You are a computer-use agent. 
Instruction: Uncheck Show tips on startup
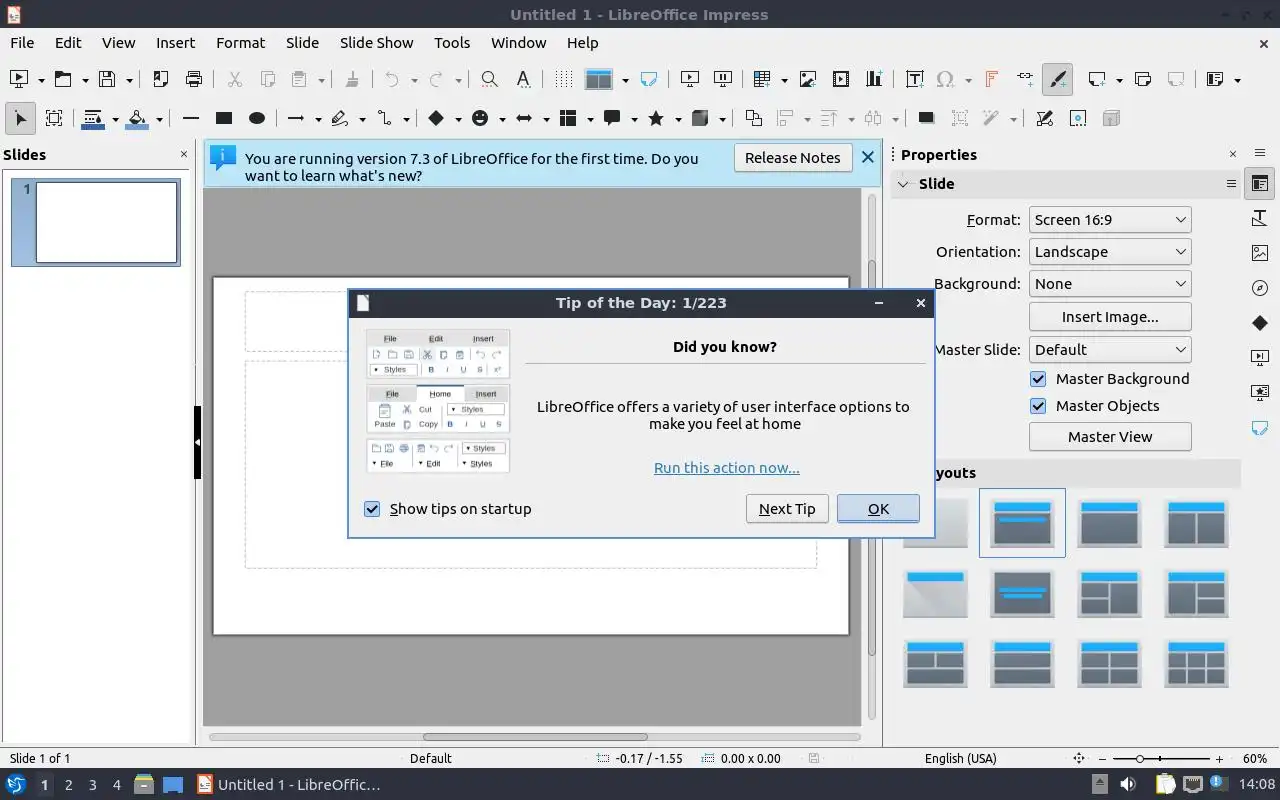372,509
